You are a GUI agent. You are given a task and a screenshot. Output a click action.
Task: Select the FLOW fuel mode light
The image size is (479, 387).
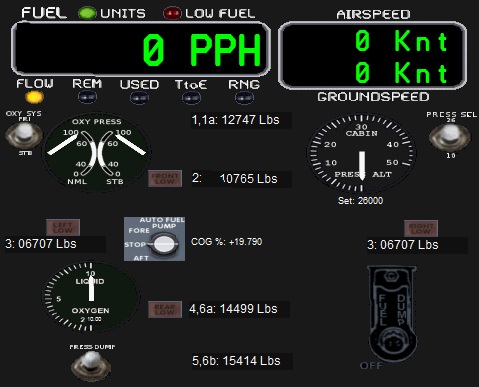pos(35,97)
